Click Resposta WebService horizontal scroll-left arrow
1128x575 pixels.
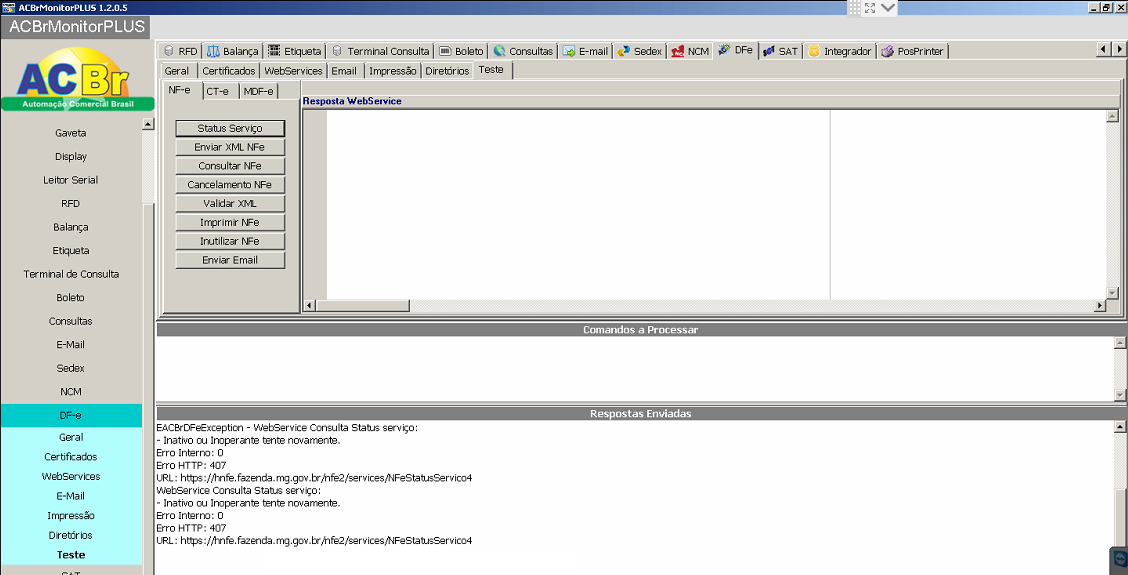[x=309, y=306]
